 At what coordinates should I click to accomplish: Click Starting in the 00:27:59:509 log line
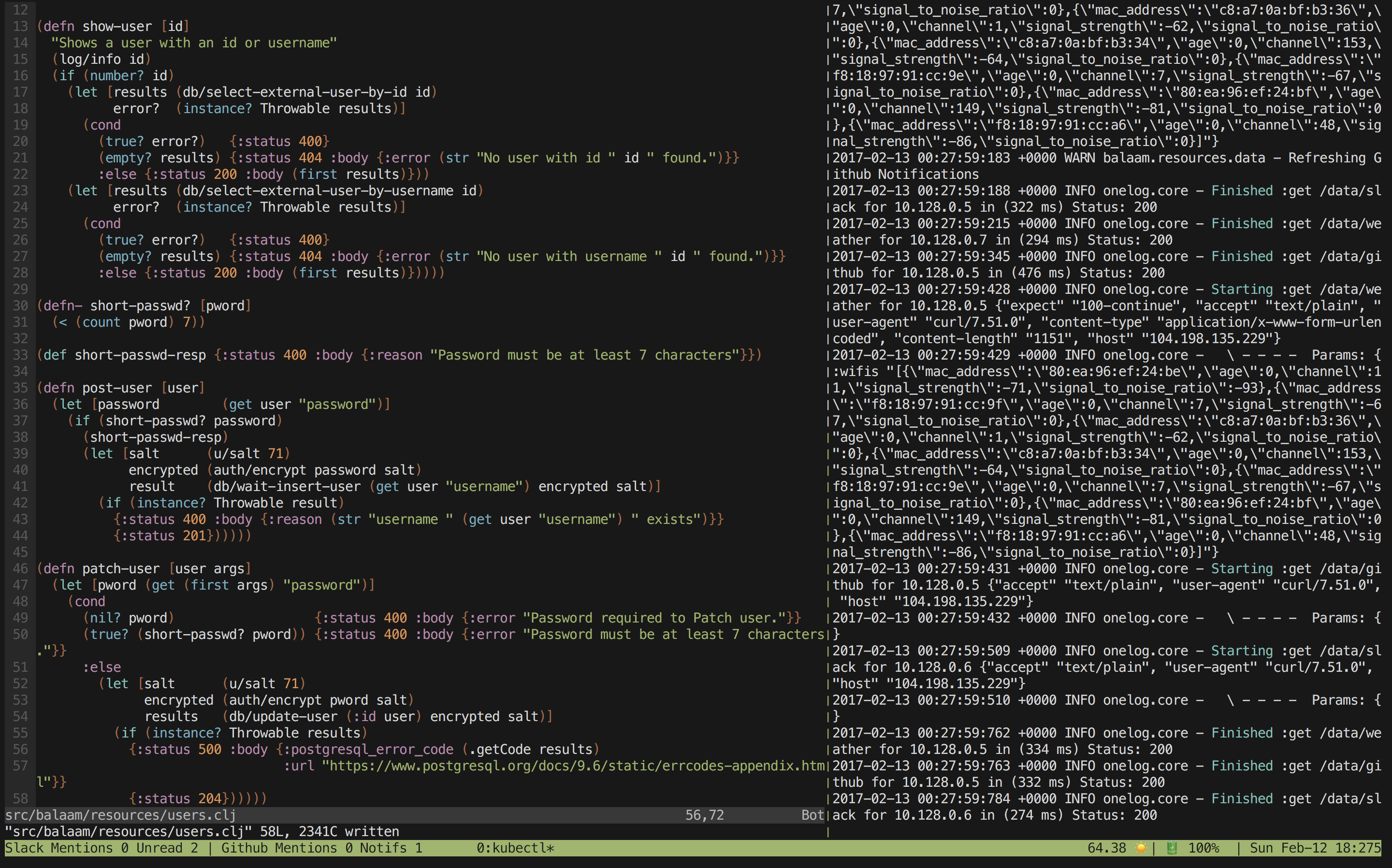[1242, 651]
